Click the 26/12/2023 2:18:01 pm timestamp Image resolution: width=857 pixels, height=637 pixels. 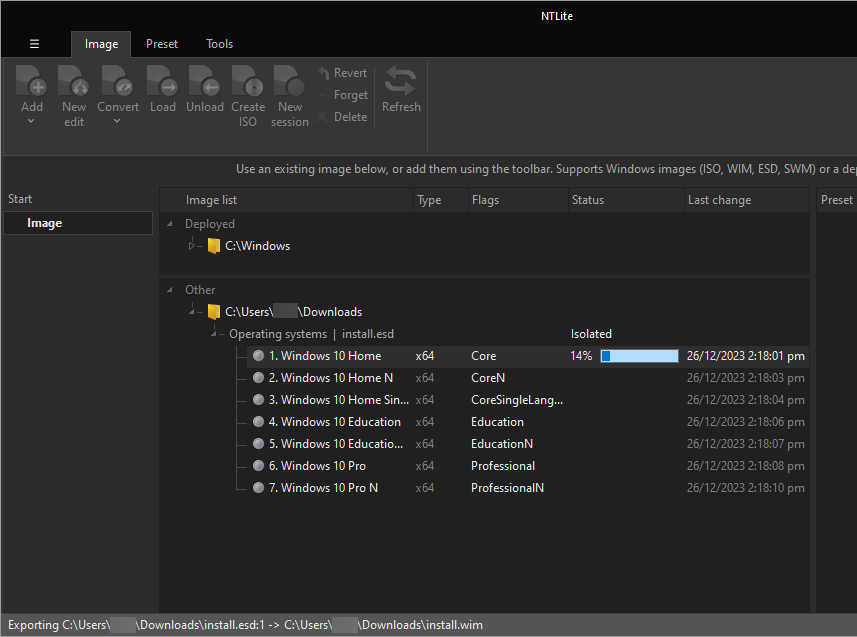coord(746,356)
